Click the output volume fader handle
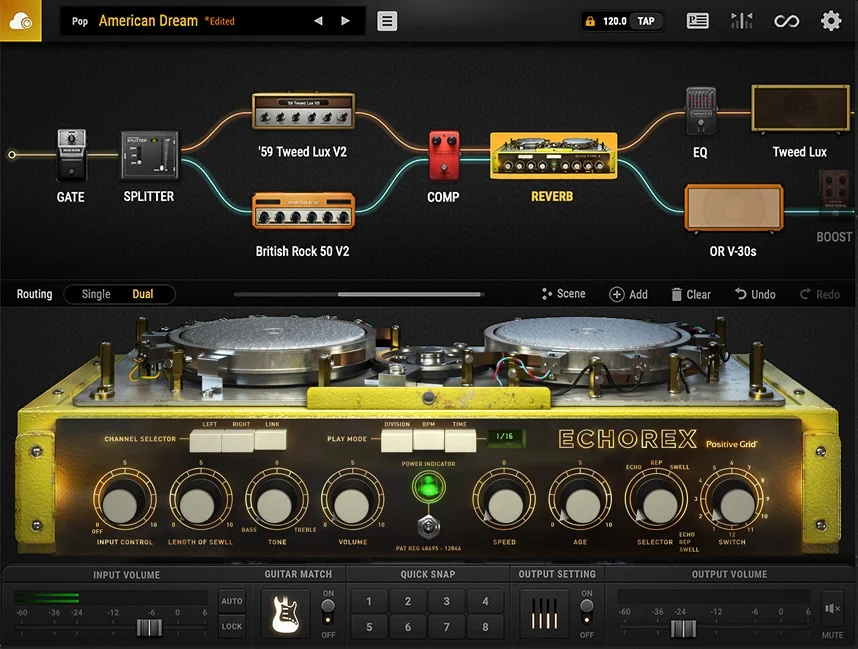Image resolution: width=858 pixels, height=649 pixels. (x=683, y=628)
